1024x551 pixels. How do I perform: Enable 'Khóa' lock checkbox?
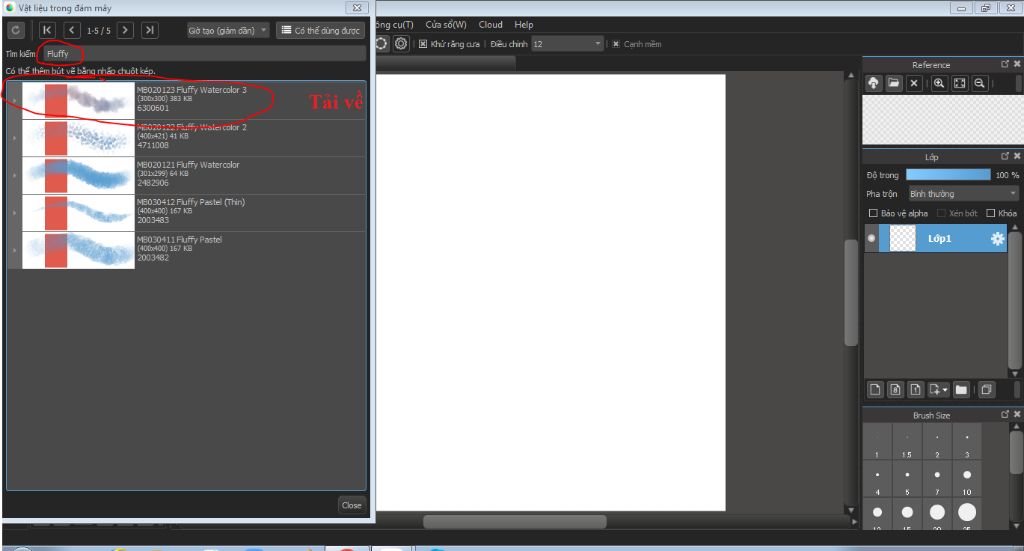pyautogui.click(x=991, y=213)
